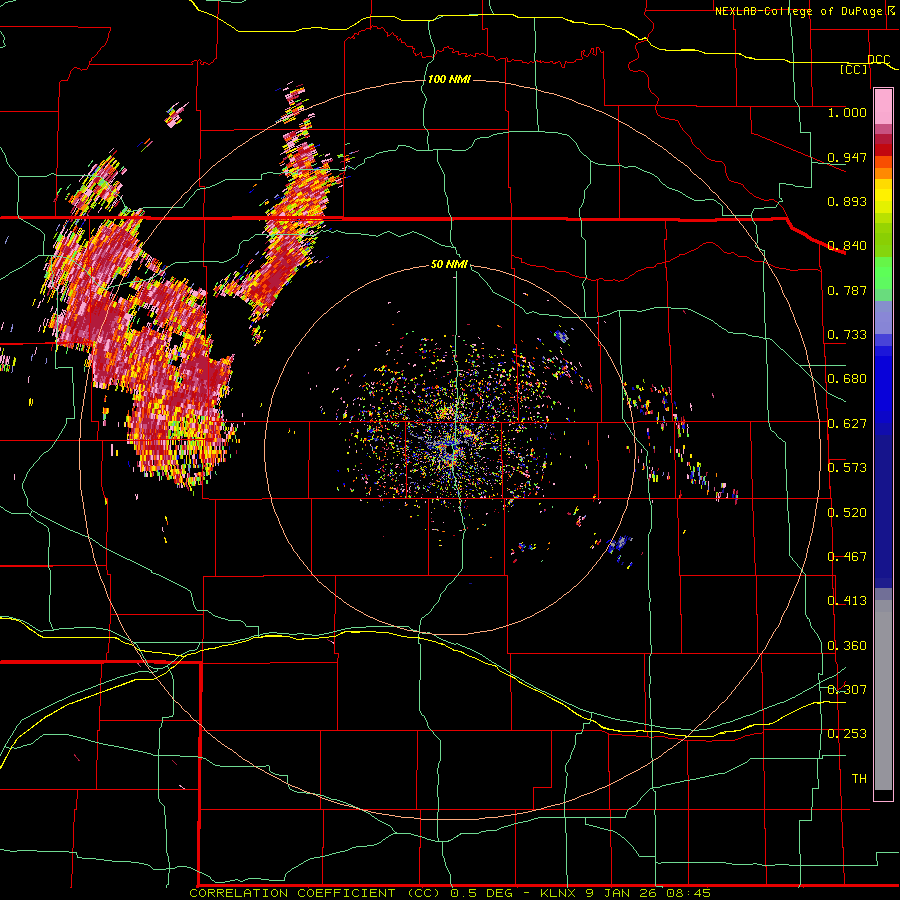Click the "0.5 DEG" elevation angle text
Screen dimensions: 900x900
point(483,893)
